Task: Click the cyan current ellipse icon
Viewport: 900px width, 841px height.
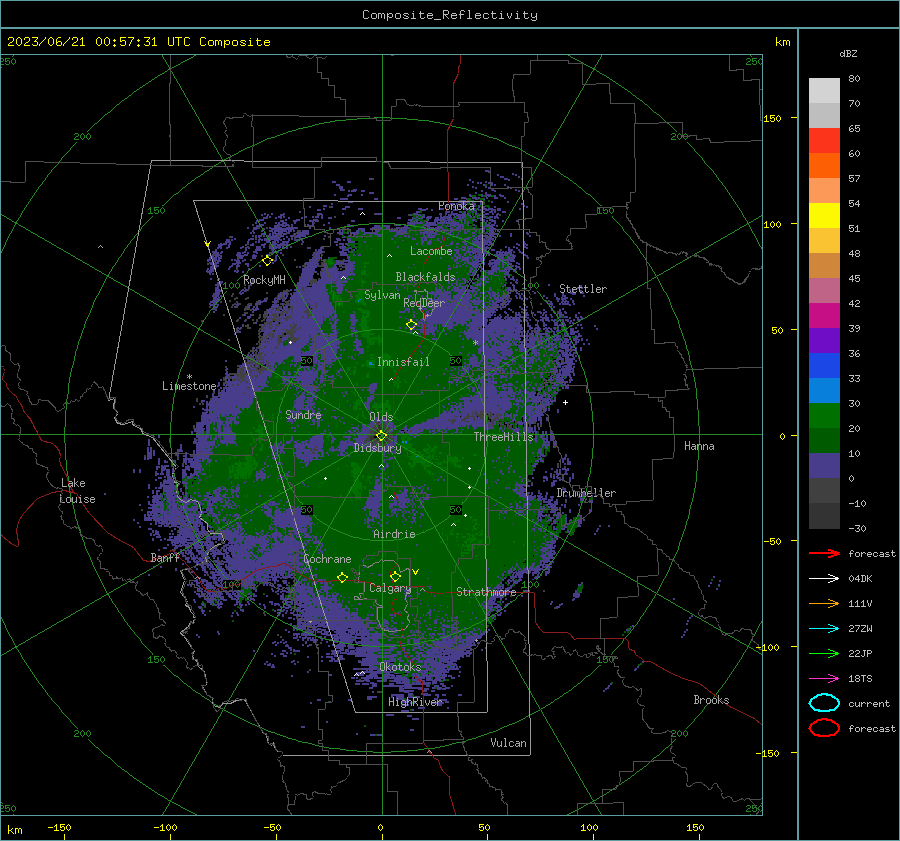Action: pos(824,703)
